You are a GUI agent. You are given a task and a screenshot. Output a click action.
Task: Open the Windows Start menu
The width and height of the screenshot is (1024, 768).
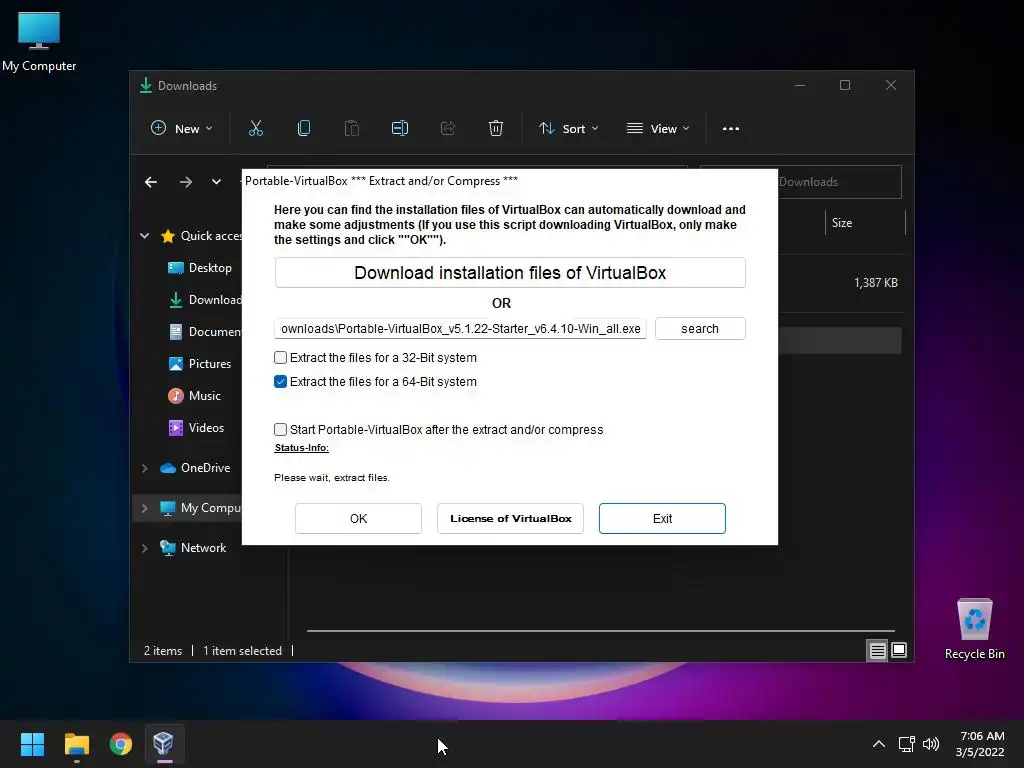[33, 744]
